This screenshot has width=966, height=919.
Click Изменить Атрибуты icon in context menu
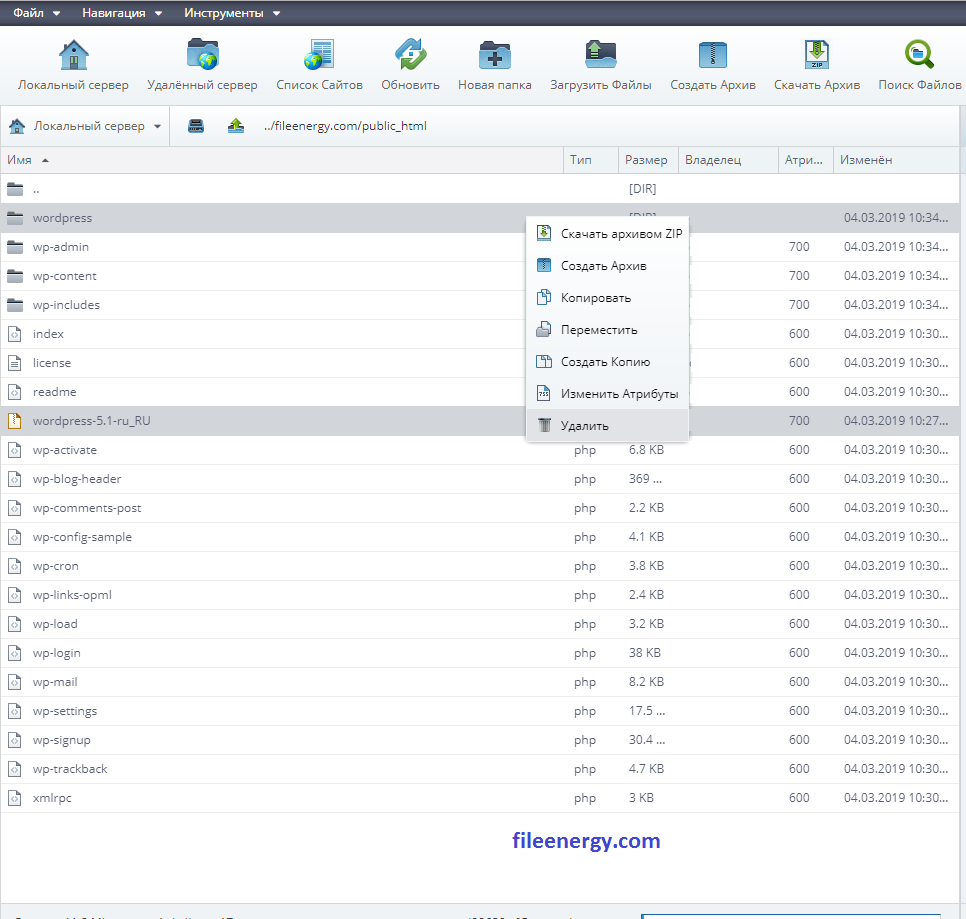pyautogui.click(x=544, y=393)
